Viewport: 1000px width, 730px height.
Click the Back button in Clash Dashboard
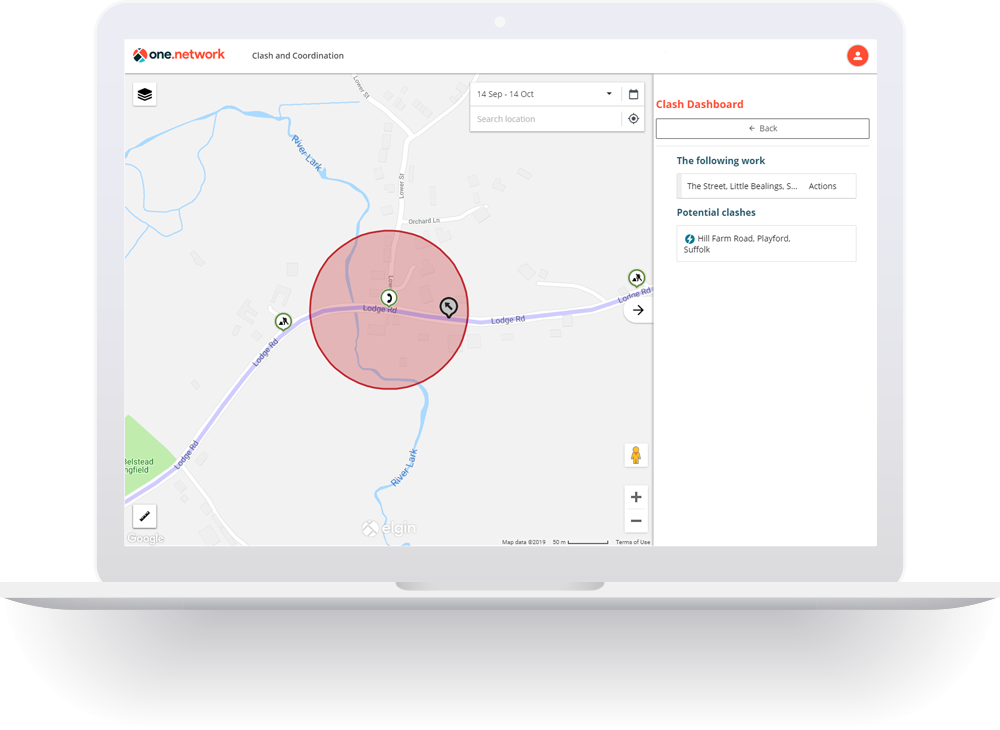[x=762, y=129]
